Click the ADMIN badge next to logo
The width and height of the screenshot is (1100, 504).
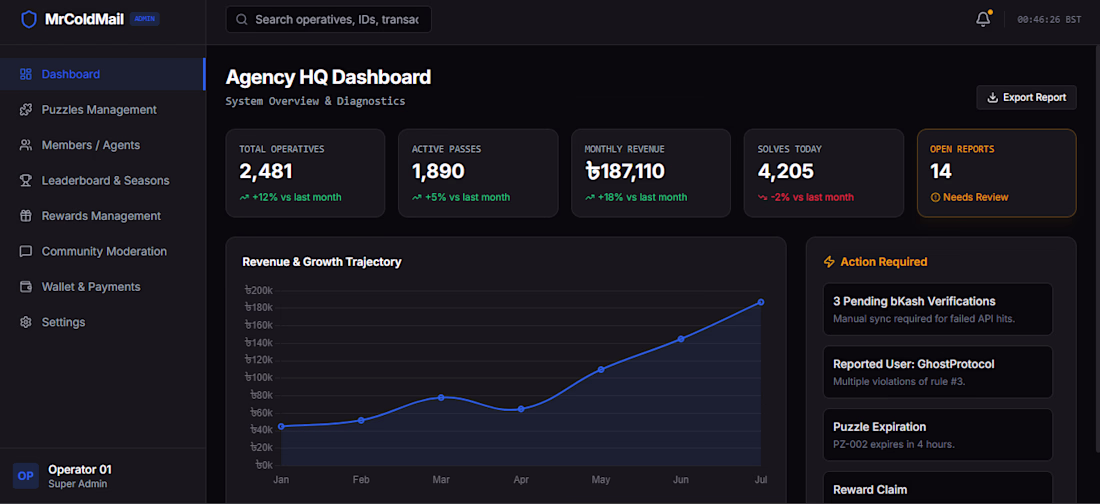click(x=145, y=19)
